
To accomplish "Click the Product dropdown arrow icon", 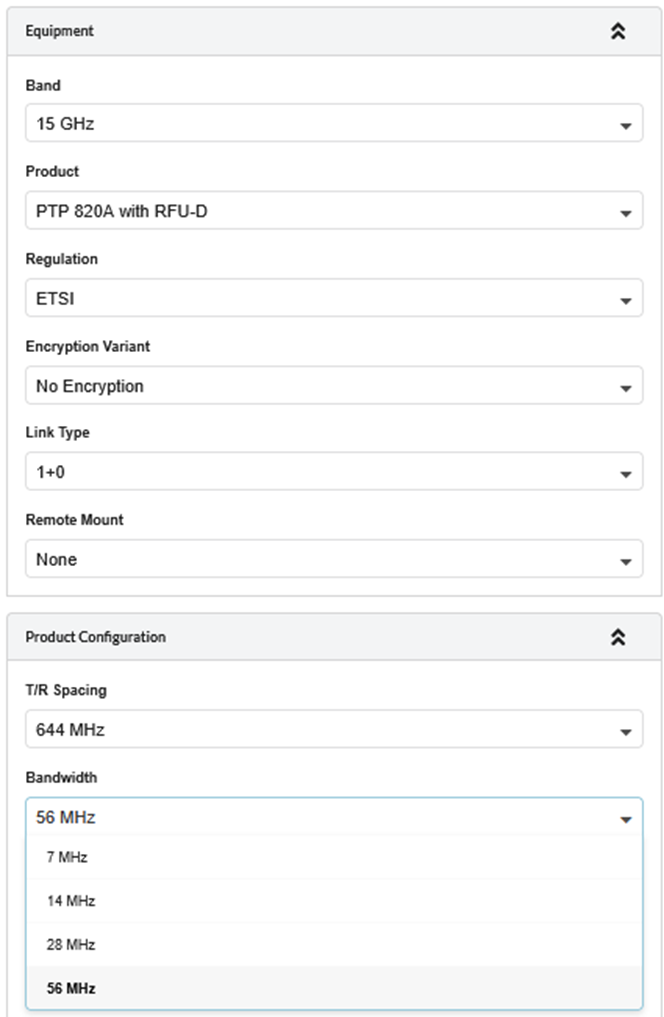I will coord(625,214).
